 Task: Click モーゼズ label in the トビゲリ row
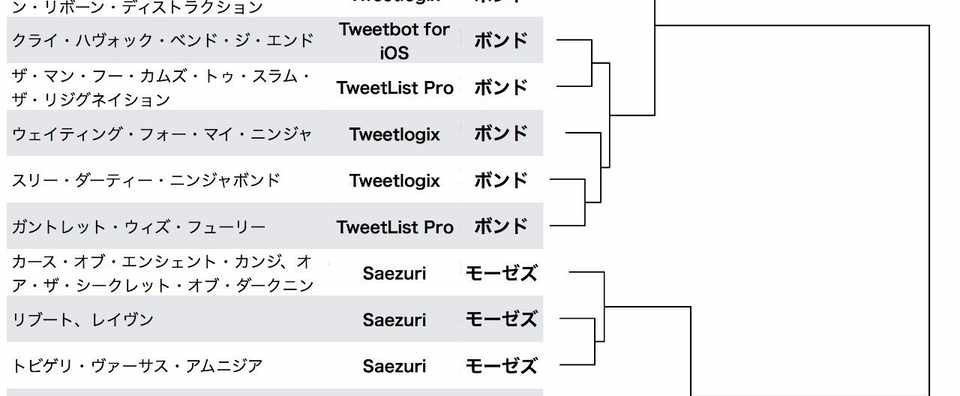[501, 366]
